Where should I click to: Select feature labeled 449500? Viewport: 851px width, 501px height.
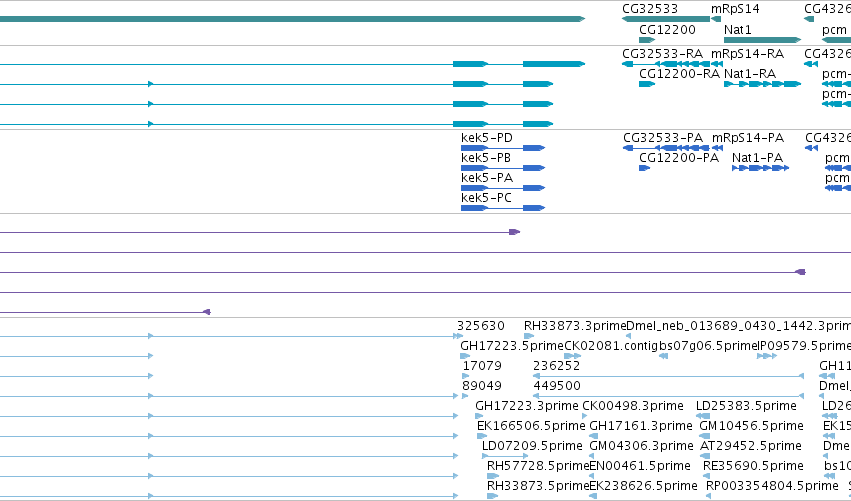pos(557,386)
